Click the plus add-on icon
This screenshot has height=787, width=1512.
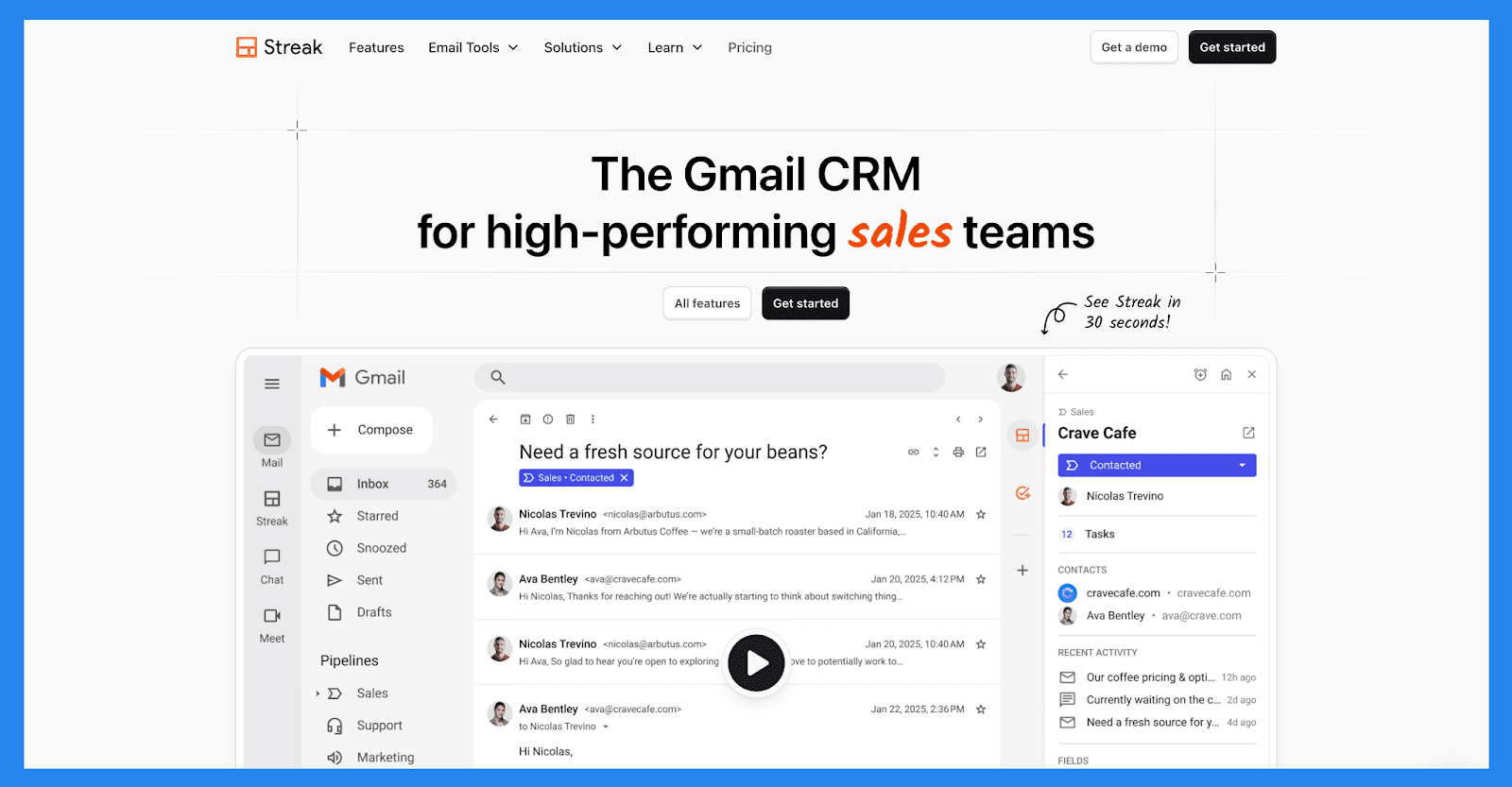pos(1022,571)
